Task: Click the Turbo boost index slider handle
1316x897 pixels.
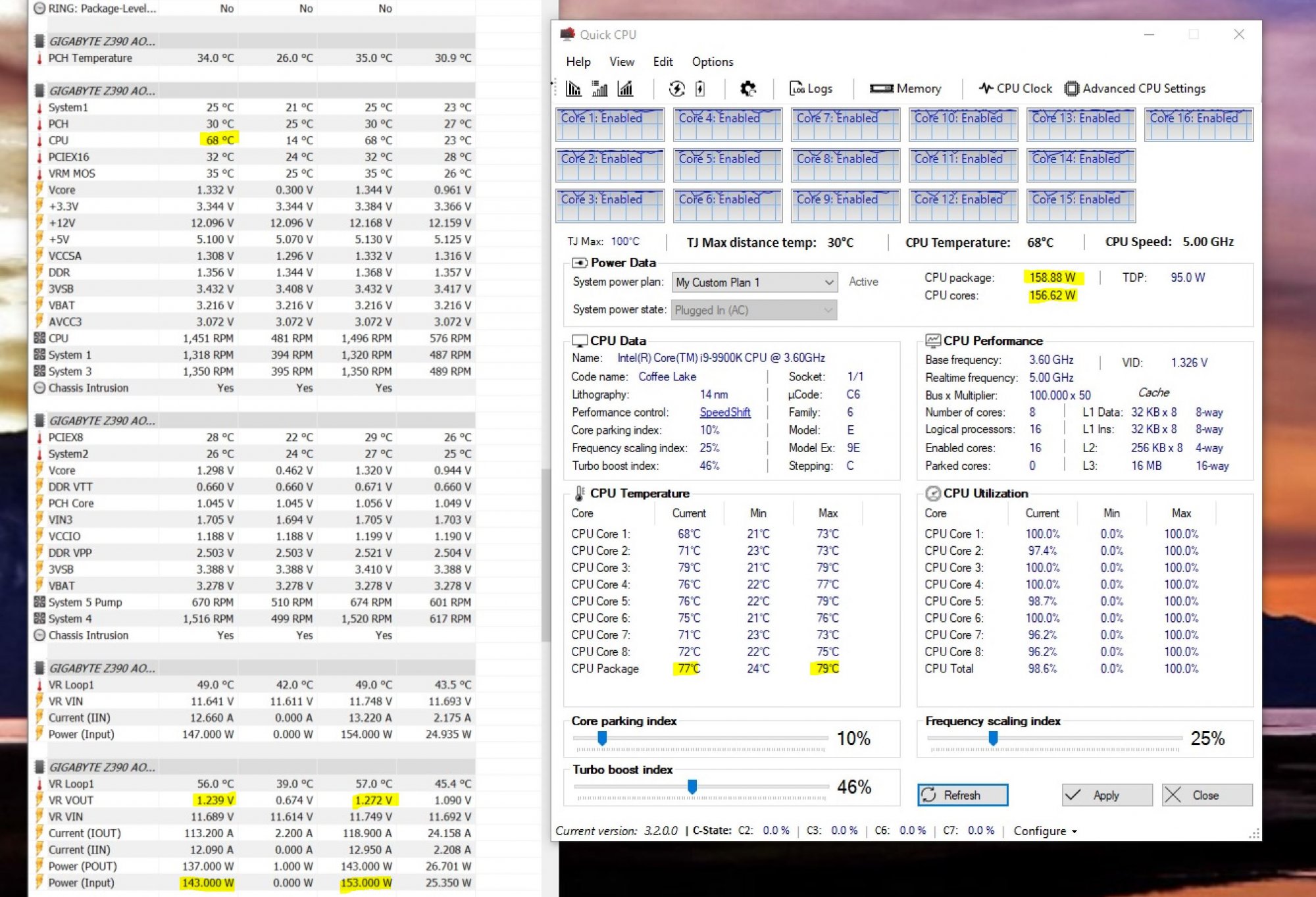Action: point(692,786)
